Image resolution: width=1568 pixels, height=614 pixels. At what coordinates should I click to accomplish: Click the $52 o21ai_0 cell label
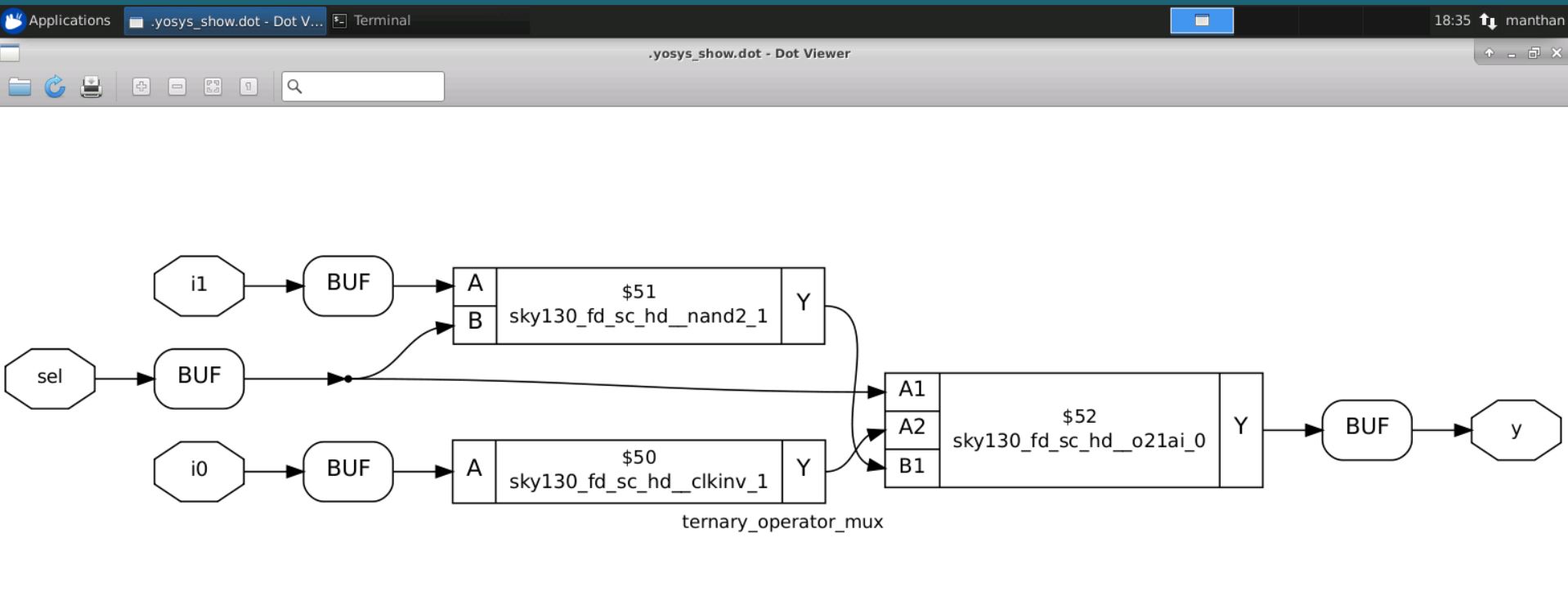(x=1079, y=430)
